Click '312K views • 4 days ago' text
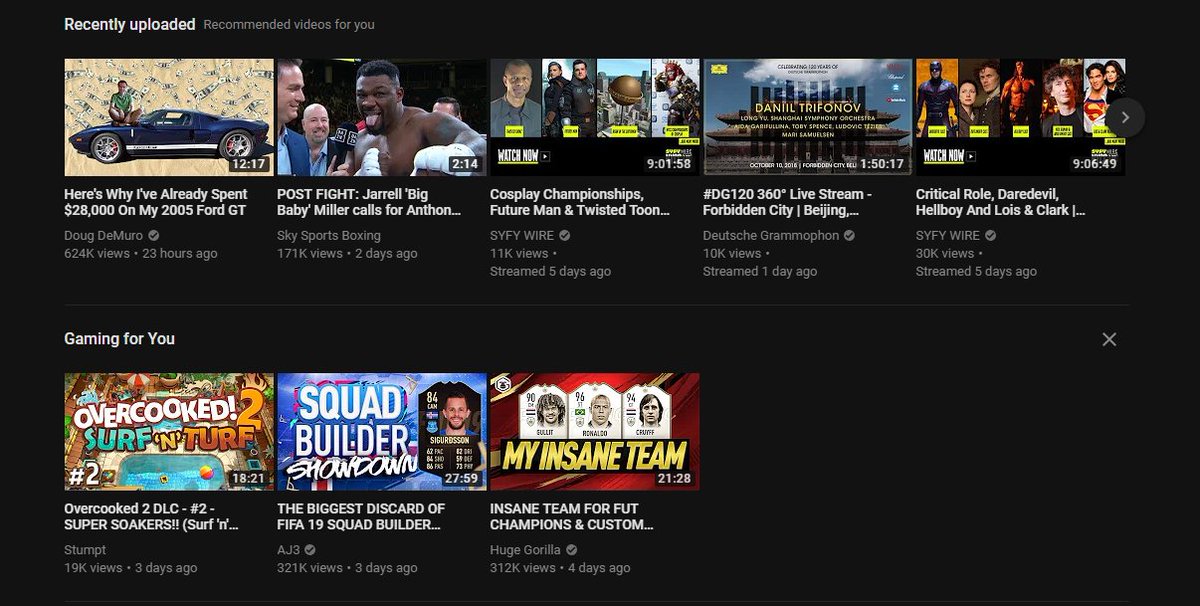 (560, 568)
